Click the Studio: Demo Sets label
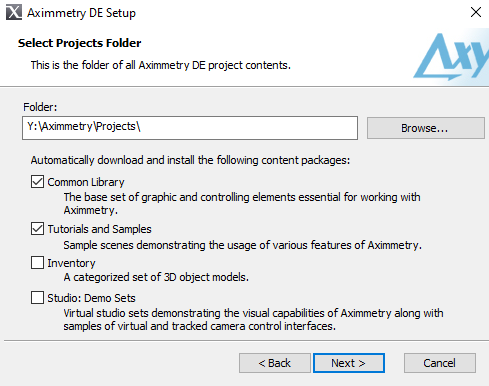This screenshot has height=386, width=489. (x=91, y=298)
